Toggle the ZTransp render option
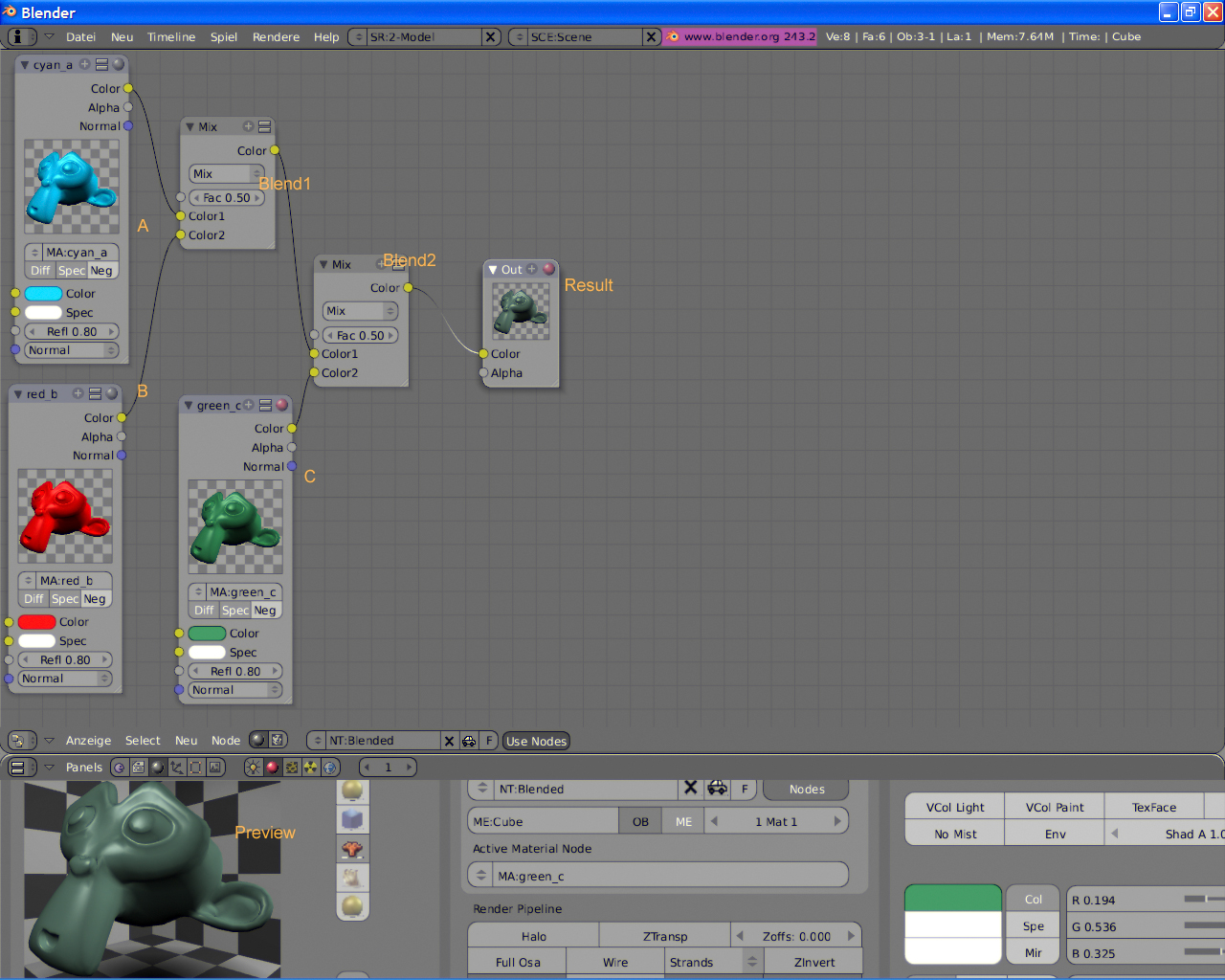The height and width of the screenshot is (980, 1225). (664, 936)
